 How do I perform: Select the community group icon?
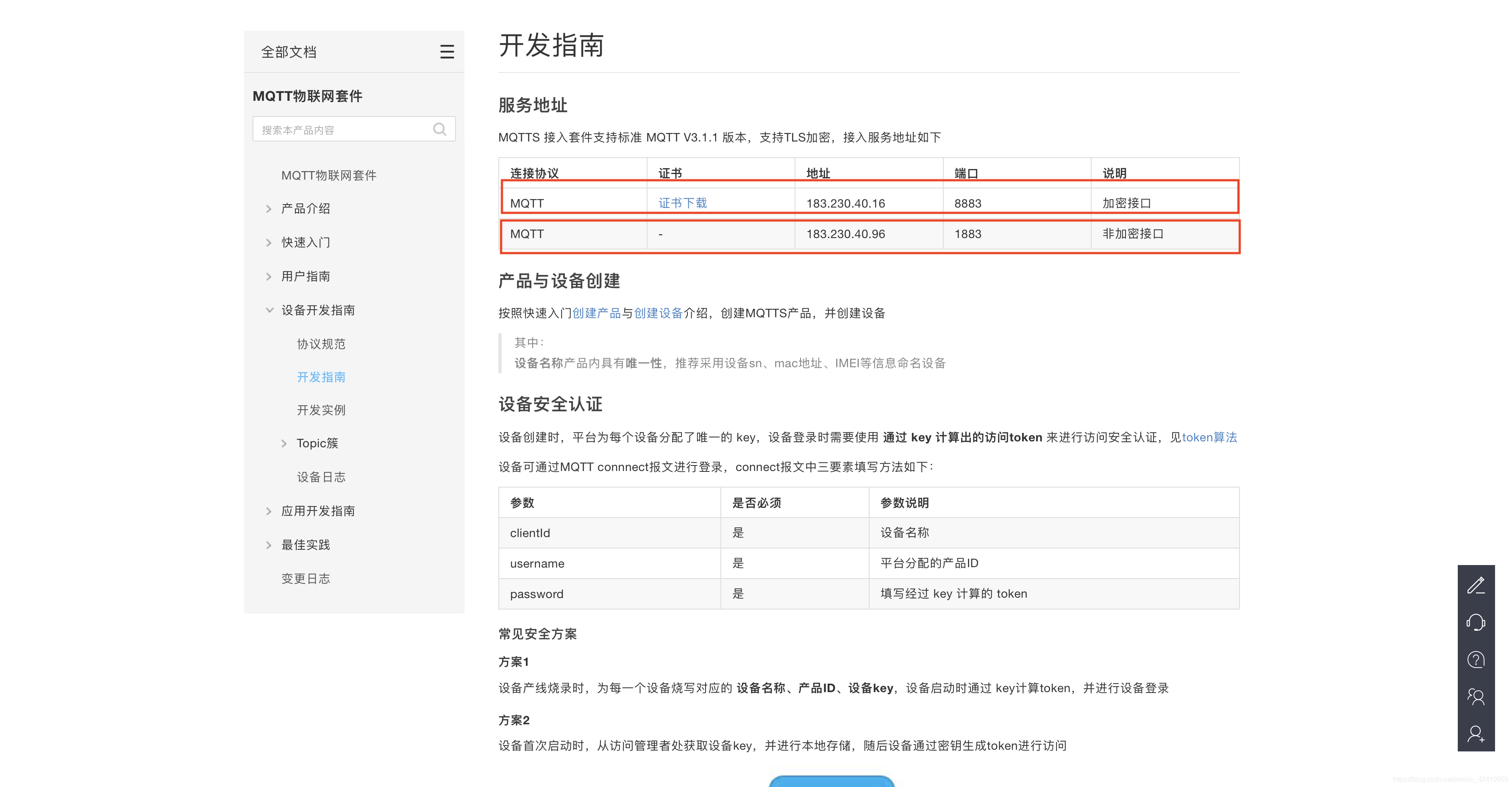click(x=1477, y=697)
